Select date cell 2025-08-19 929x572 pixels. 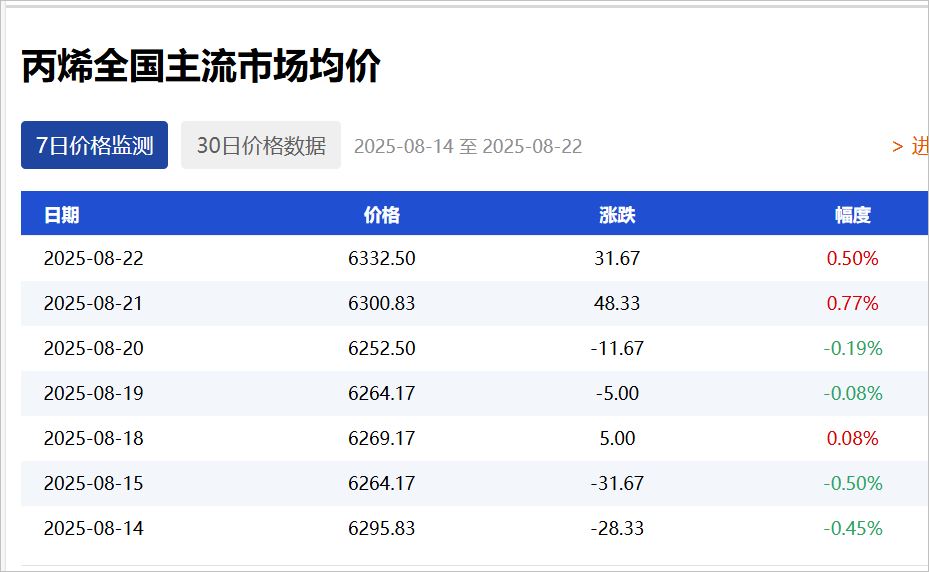pyautogui.click(x=94, y=394)
